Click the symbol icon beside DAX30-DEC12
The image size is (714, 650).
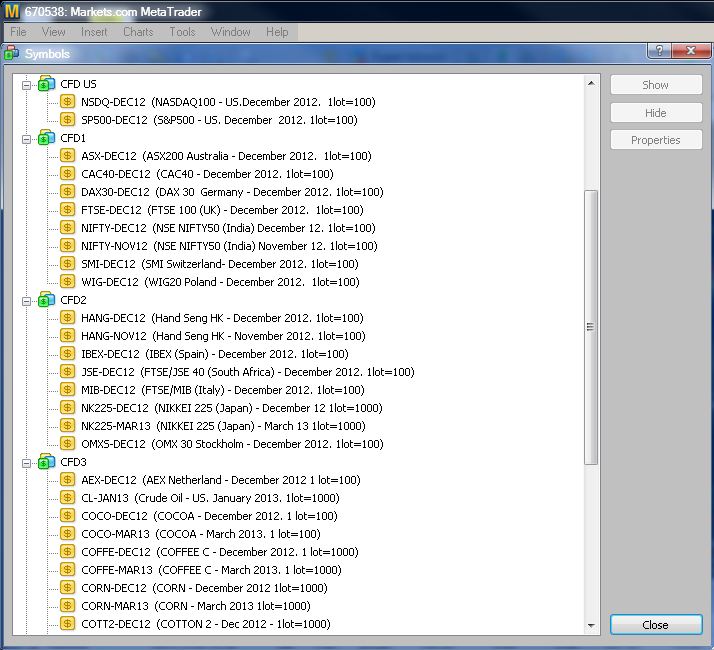67,192
